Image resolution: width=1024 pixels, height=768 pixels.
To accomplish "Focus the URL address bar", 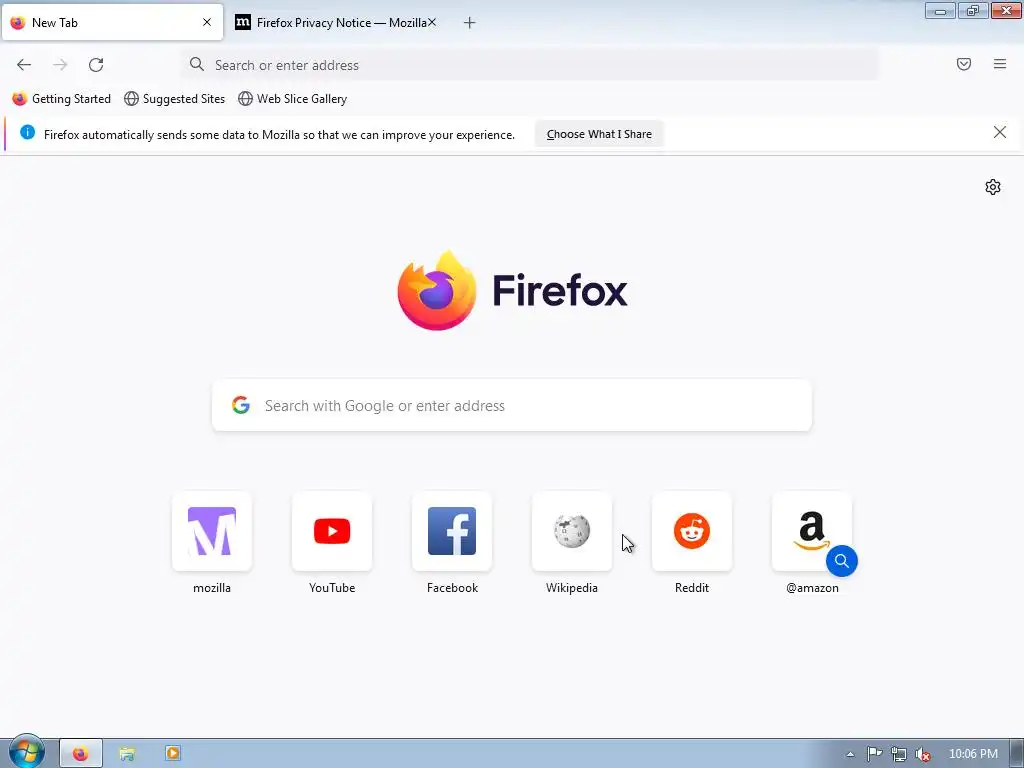I will (530, 65).
